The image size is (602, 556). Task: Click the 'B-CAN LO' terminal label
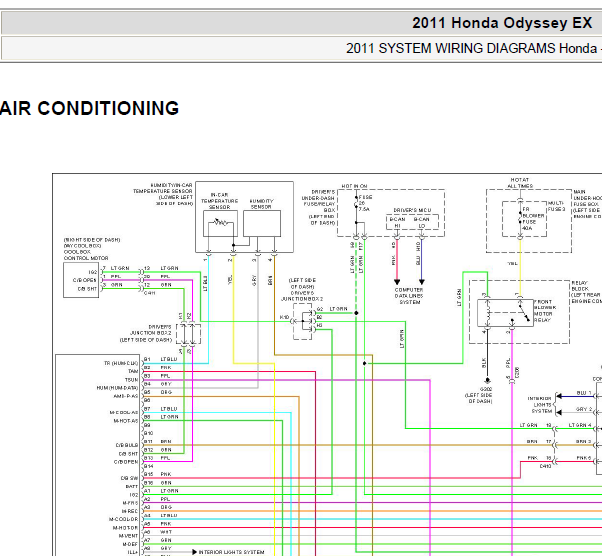[x=422, y=222]
